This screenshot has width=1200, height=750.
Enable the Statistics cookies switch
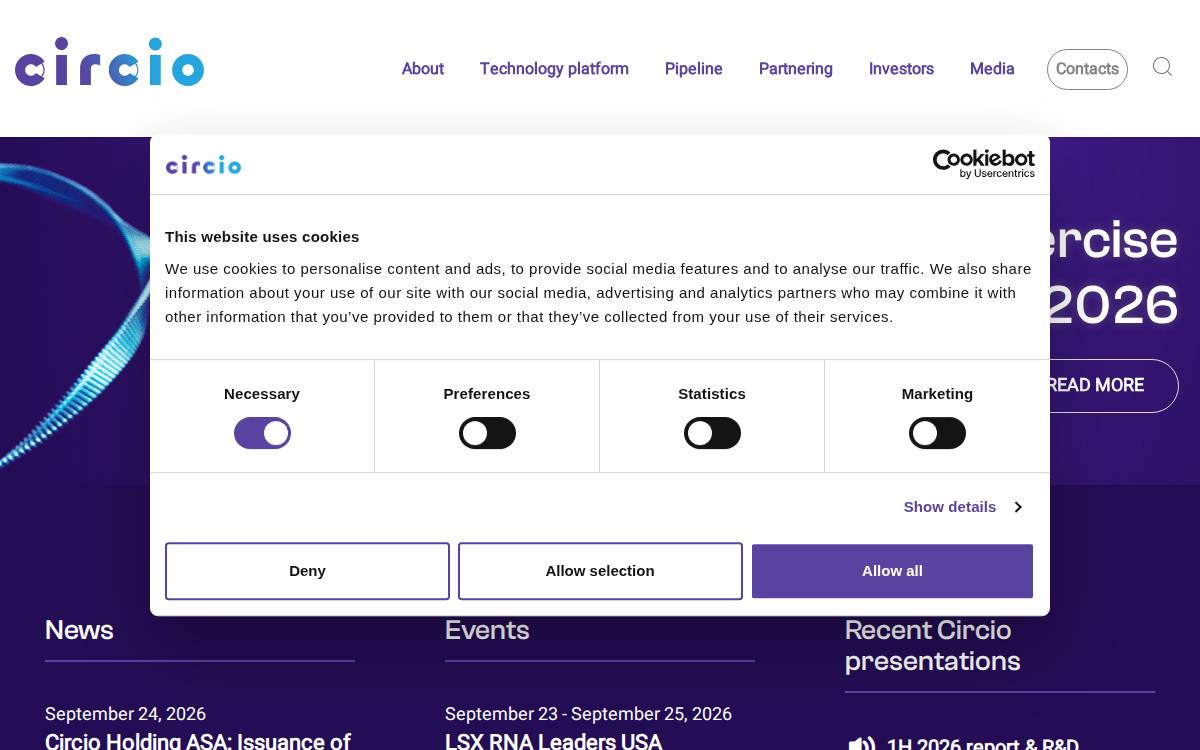[x=712, y=433]
